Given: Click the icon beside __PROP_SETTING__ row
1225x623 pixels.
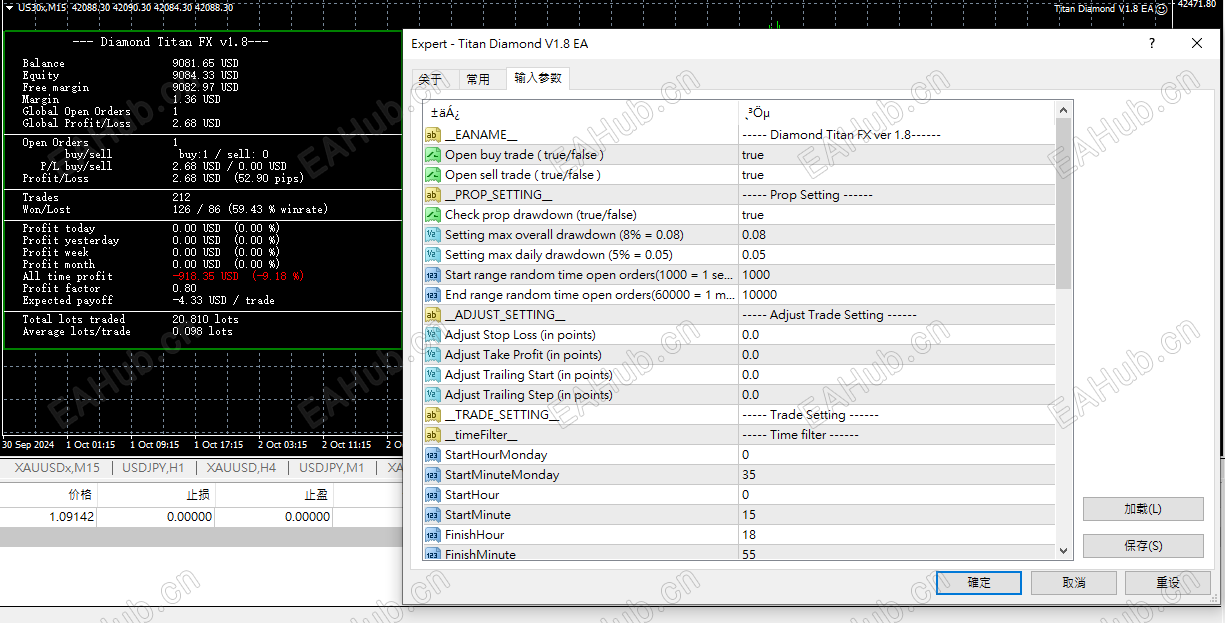Looking at the screenshot, I should pyautogui.click(x=432, y=195).
